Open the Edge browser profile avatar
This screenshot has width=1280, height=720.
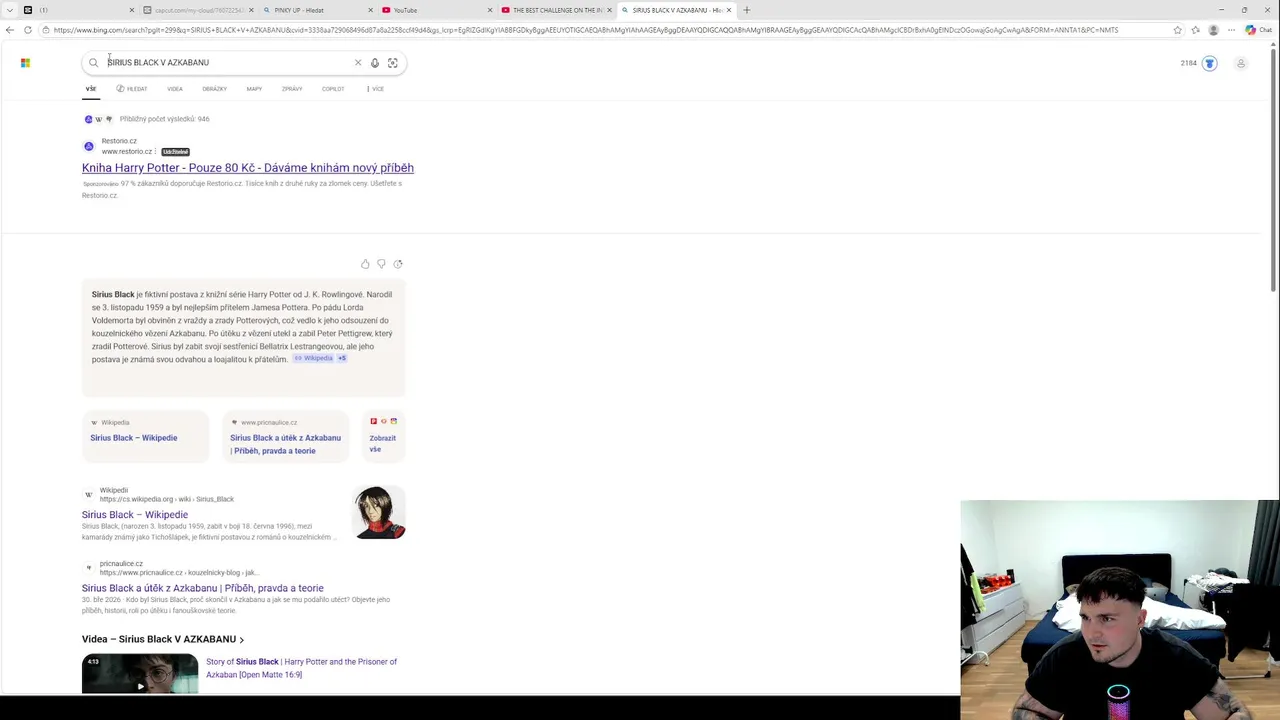pyautogui.click(x=1213, y=30)
